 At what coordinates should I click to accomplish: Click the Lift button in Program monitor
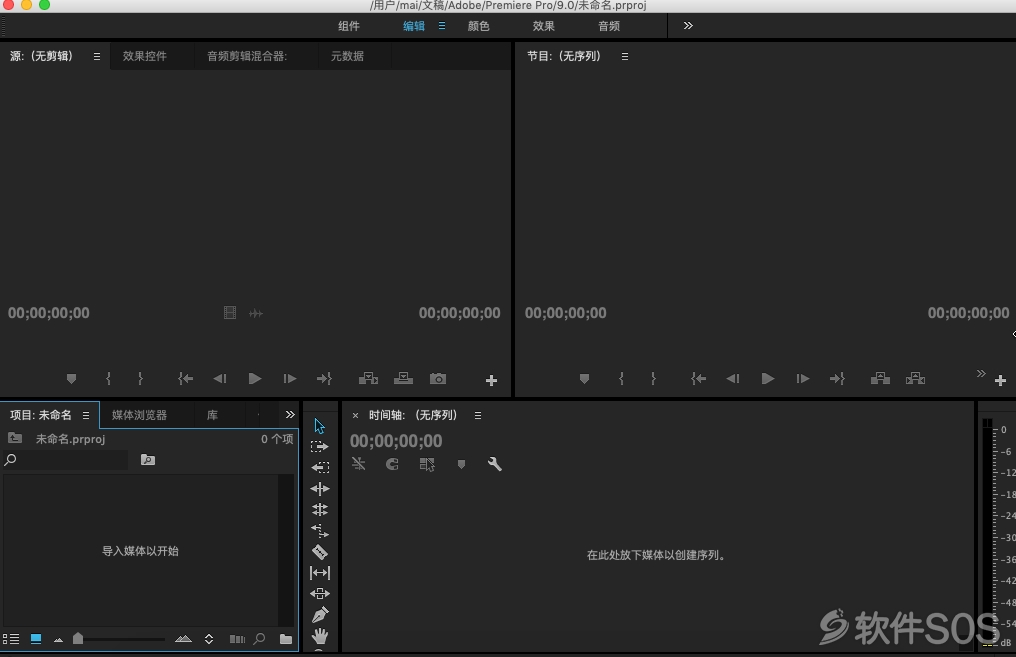pyautogui.click(x=880, y=378)
